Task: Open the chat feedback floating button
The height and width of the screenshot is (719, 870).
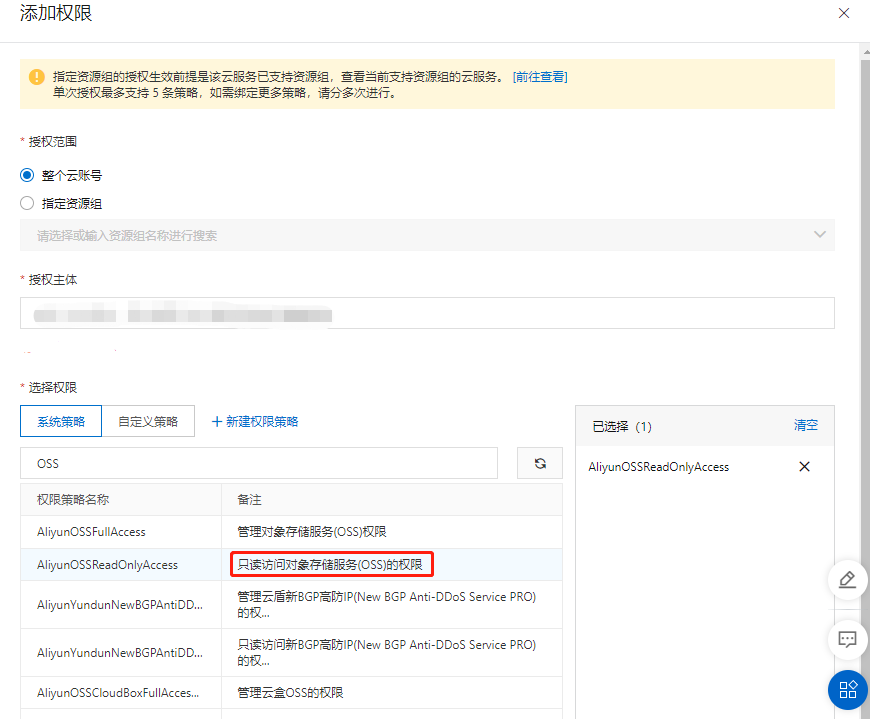Action: coord(847,640)
